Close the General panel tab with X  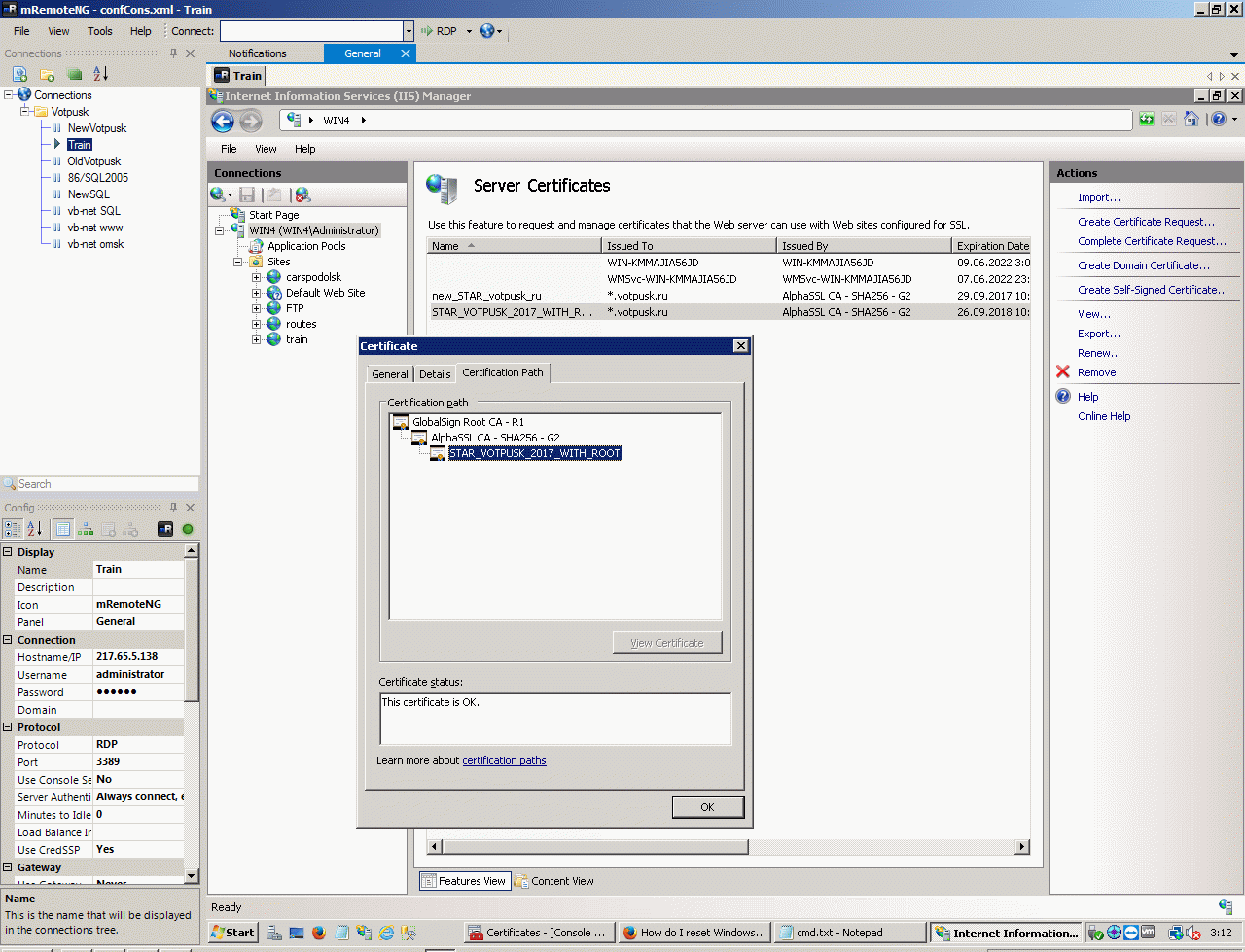pyautogui.click(x=406, y=53)
